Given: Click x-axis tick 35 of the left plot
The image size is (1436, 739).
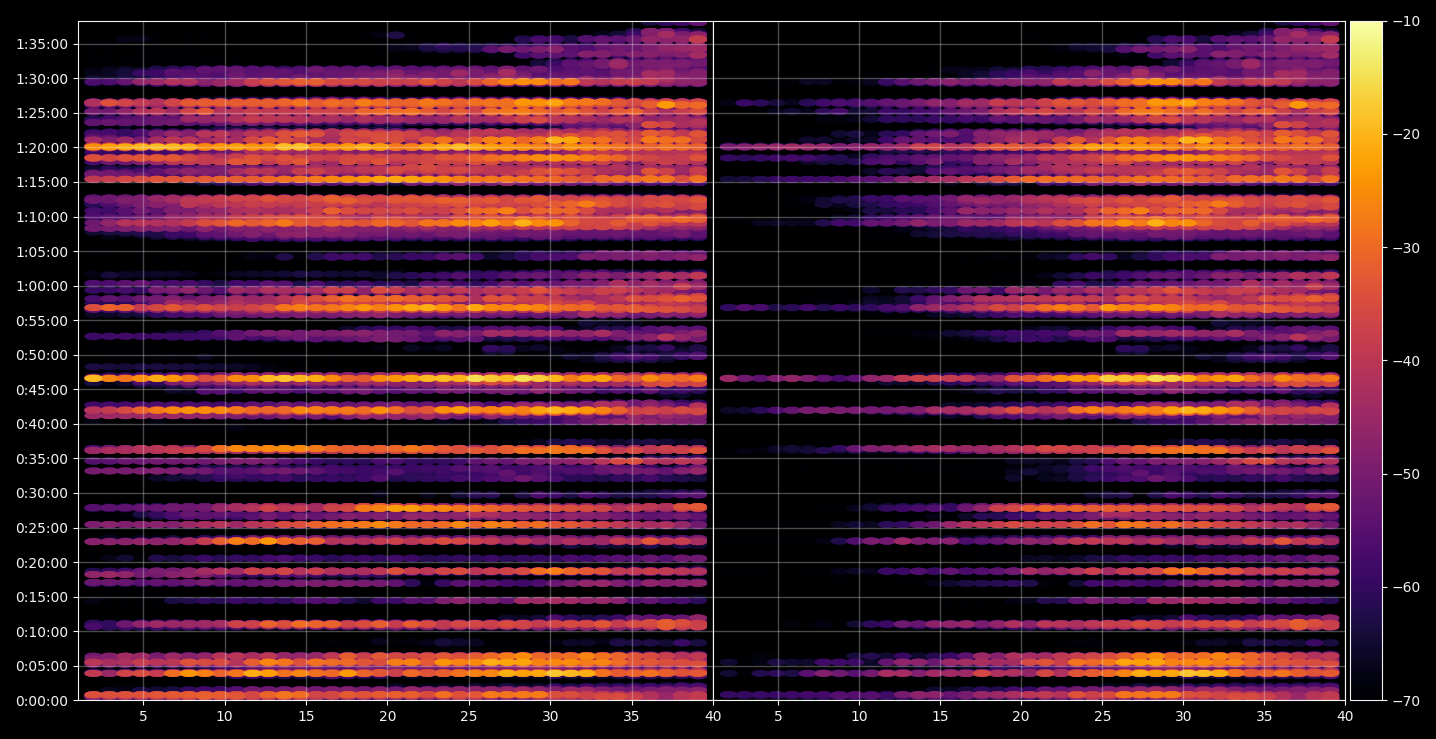Looking at the screenshot, I should (632, 716).
